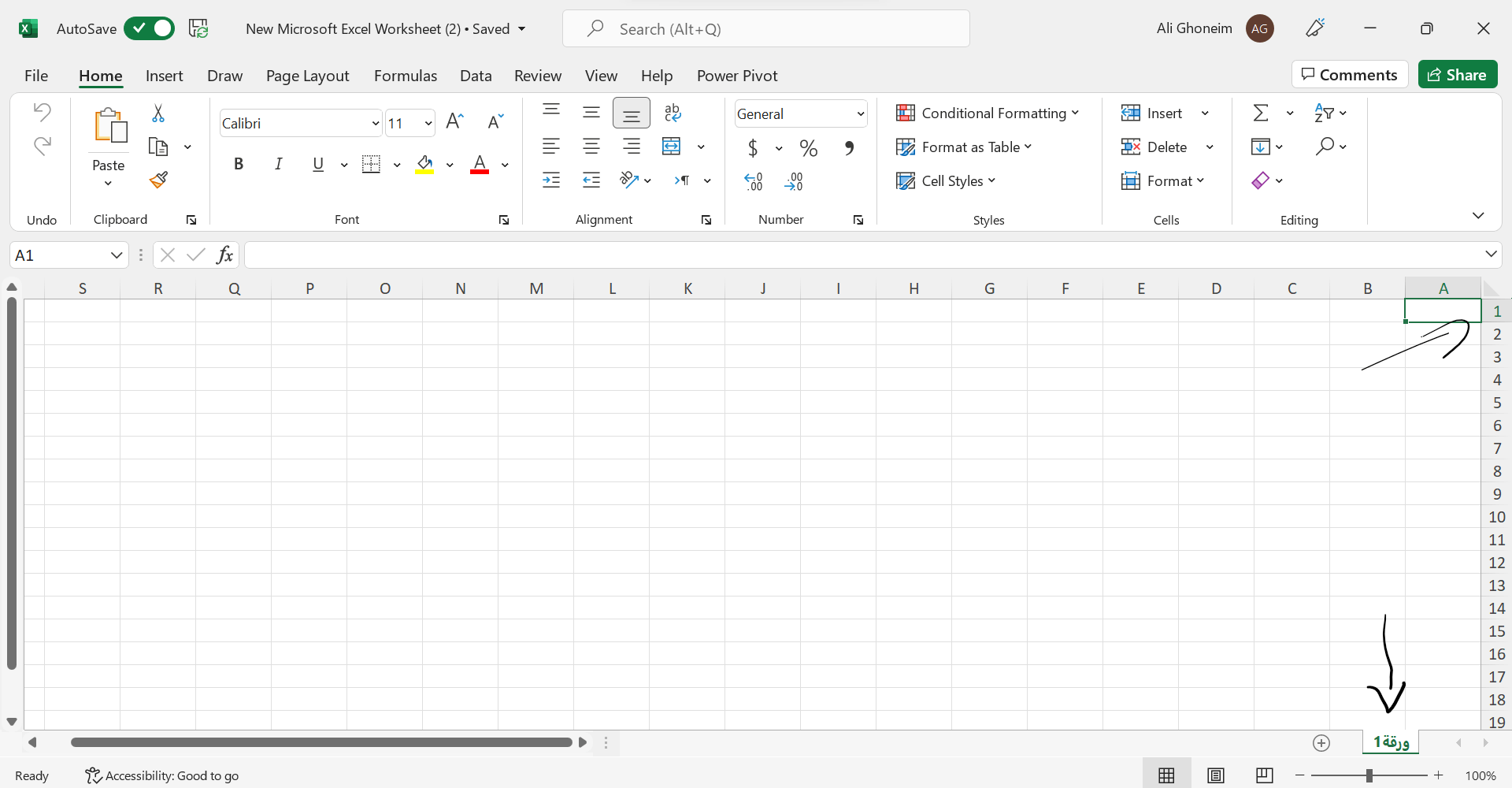Expand Format as Table menu
Viewport: 1512px width, 788px height.
964,147
